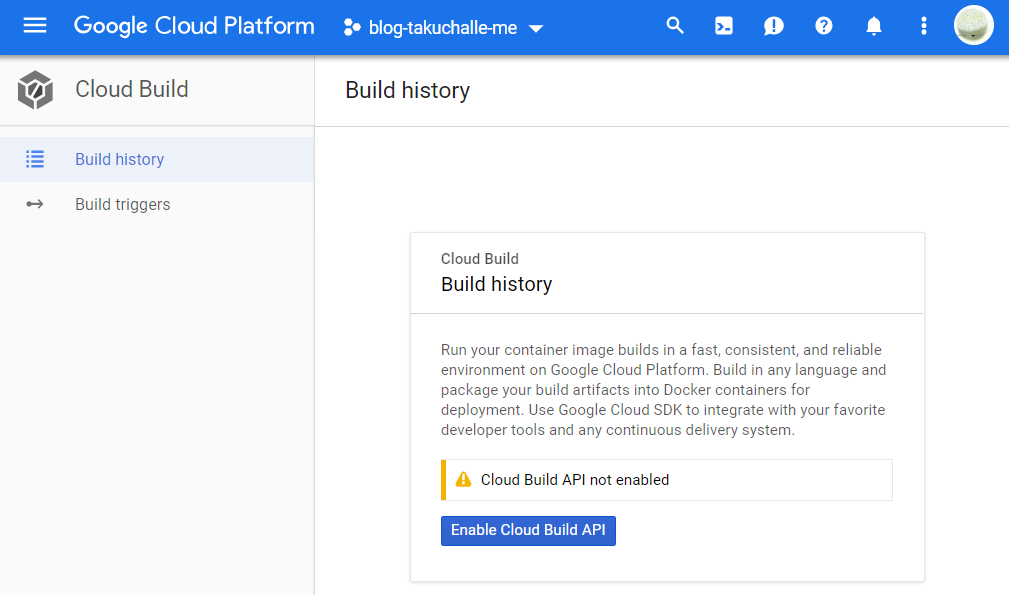
Task: Select Build history in the sidebar
Action: click(x=157, y=159)
